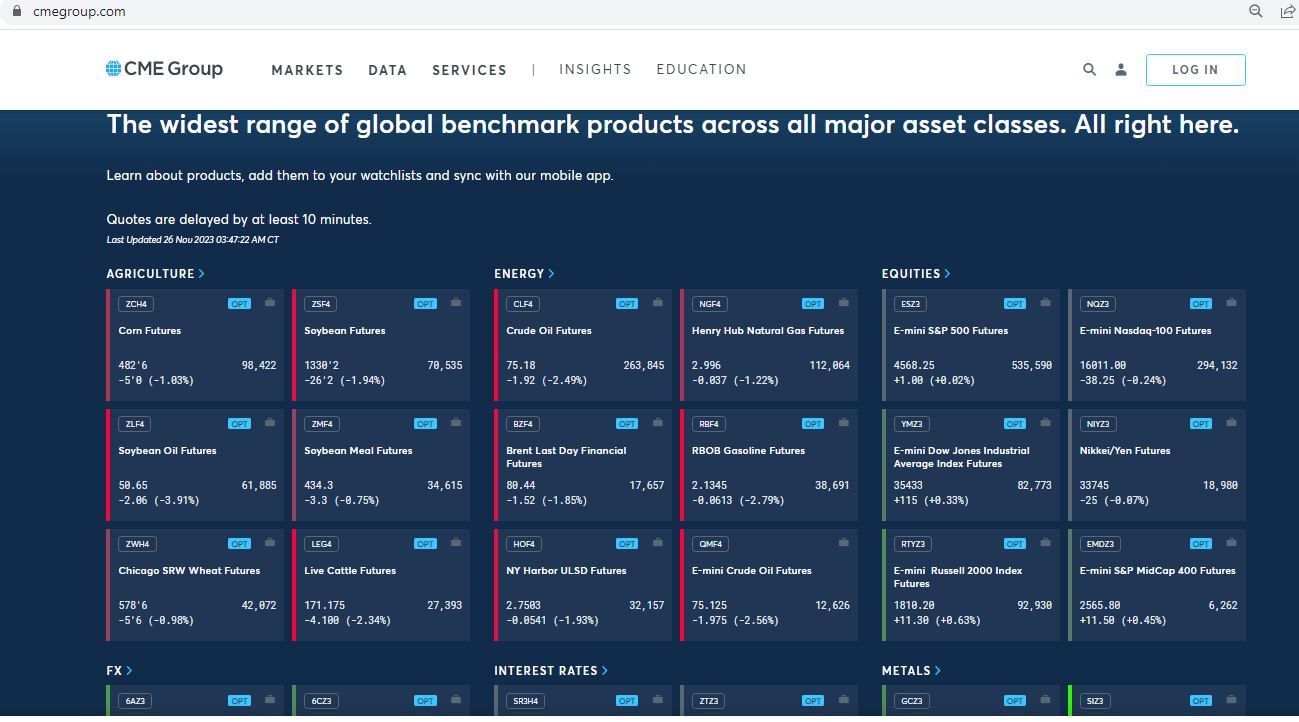
Task: Open site search magnifier icon
Action: [1089, 70]
